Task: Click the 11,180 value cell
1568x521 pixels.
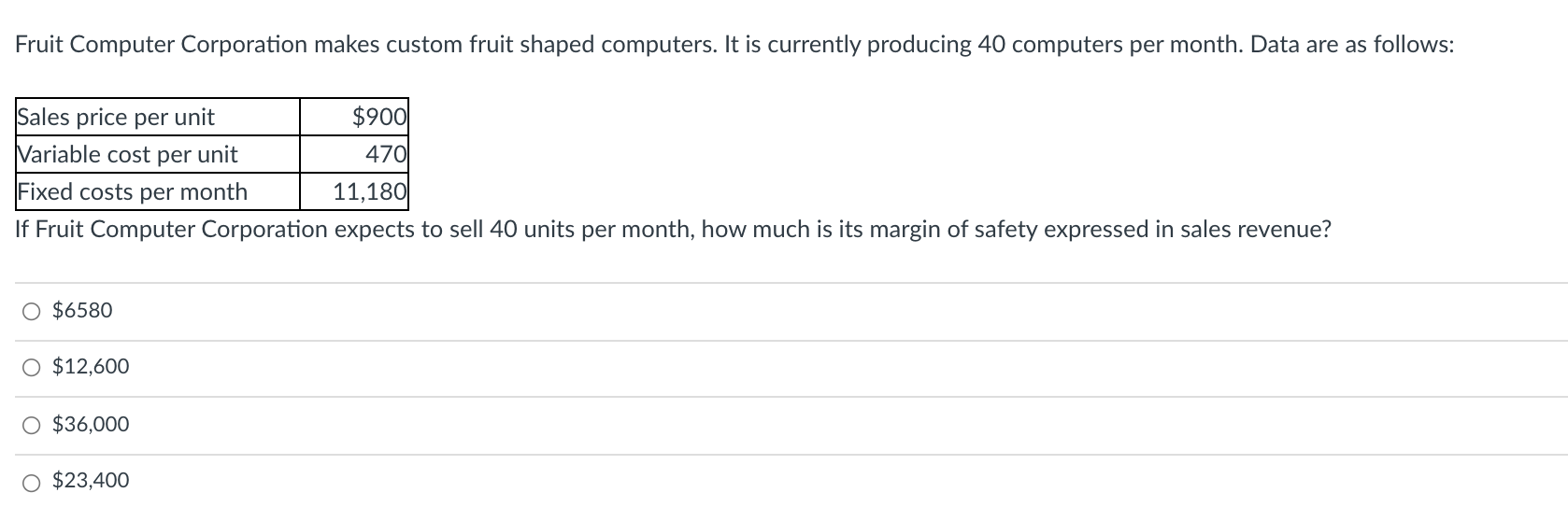Action: click(x=354, y=191)
